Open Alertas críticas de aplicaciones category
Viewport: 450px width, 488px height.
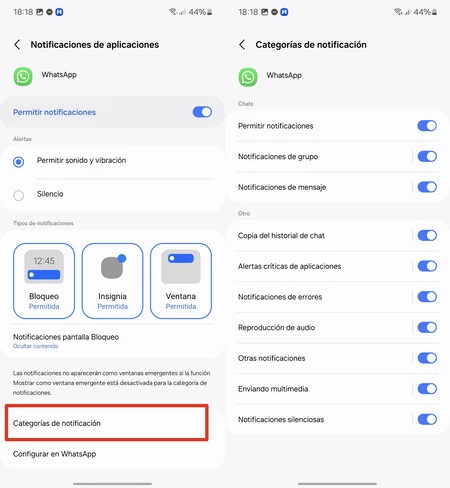coord(322,266)
